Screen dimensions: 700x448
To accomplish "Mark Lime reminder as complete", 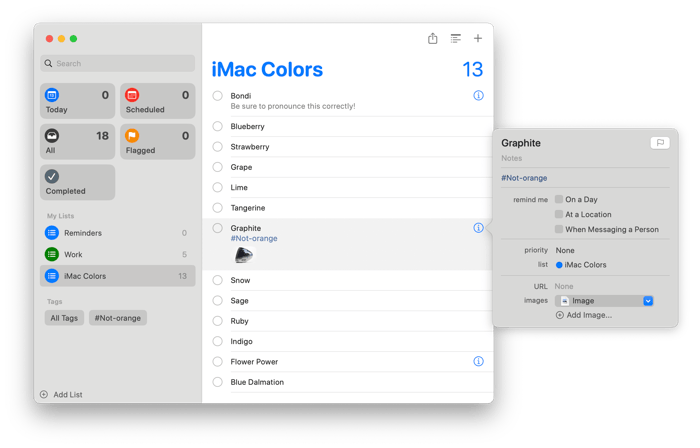I will pyautogui.click(x=217, y=187).
